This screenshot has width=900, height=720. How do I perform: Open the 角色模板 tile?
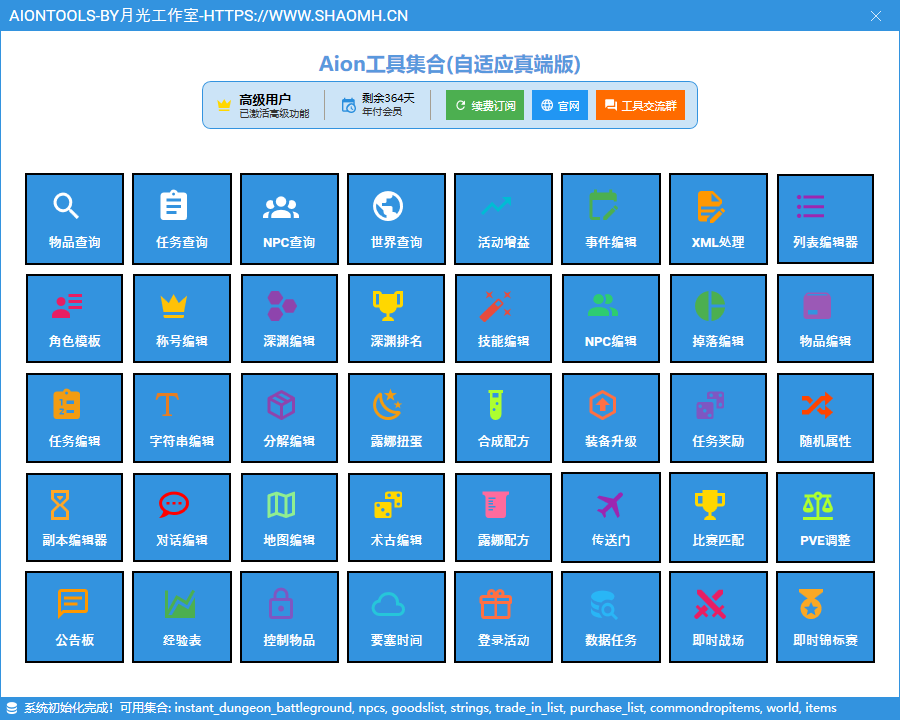[75, 319]
